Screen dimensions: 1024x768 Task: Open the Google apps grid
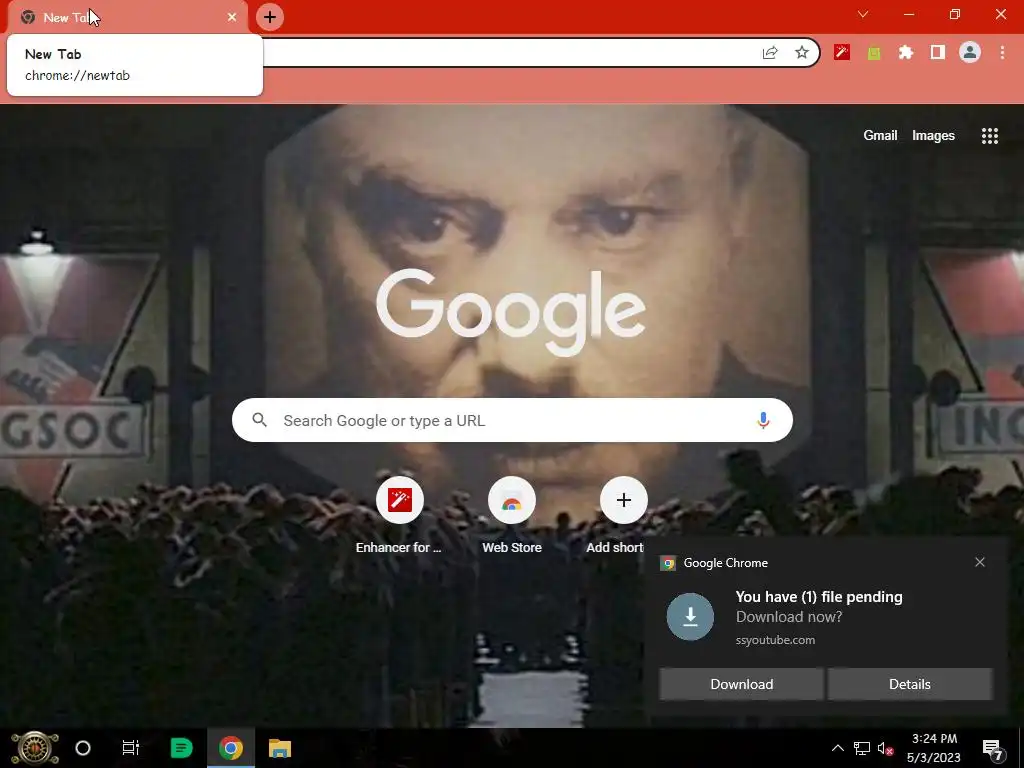(x=989, y=136)
